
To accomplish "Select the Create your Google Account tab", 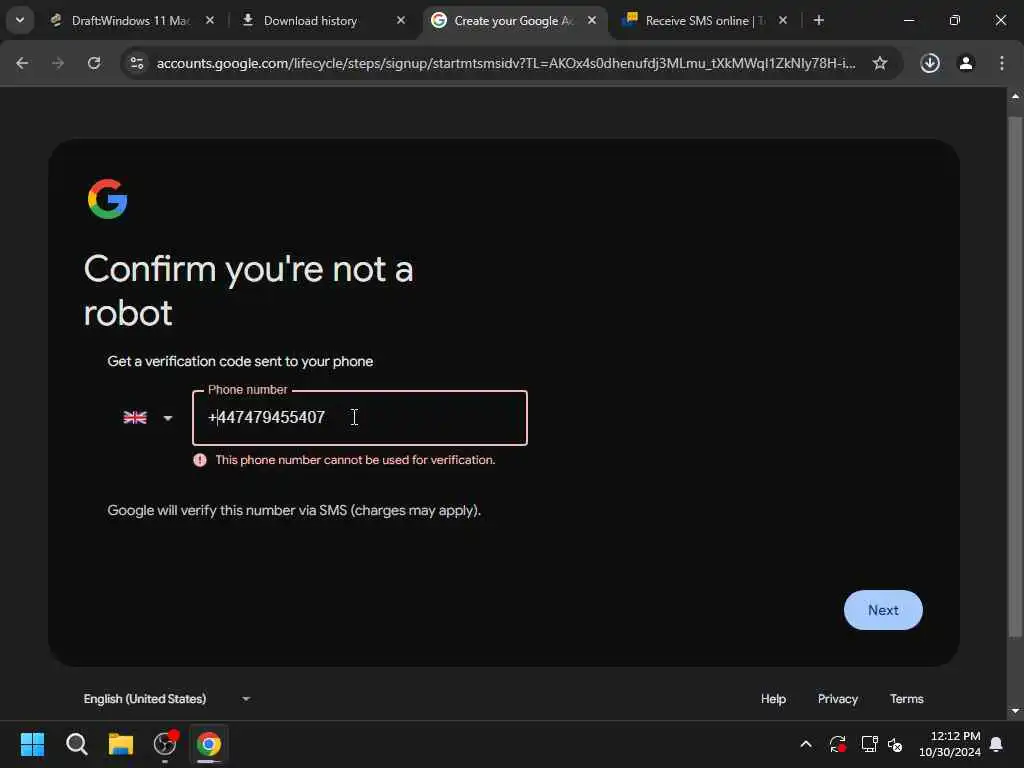I will 513,21.
